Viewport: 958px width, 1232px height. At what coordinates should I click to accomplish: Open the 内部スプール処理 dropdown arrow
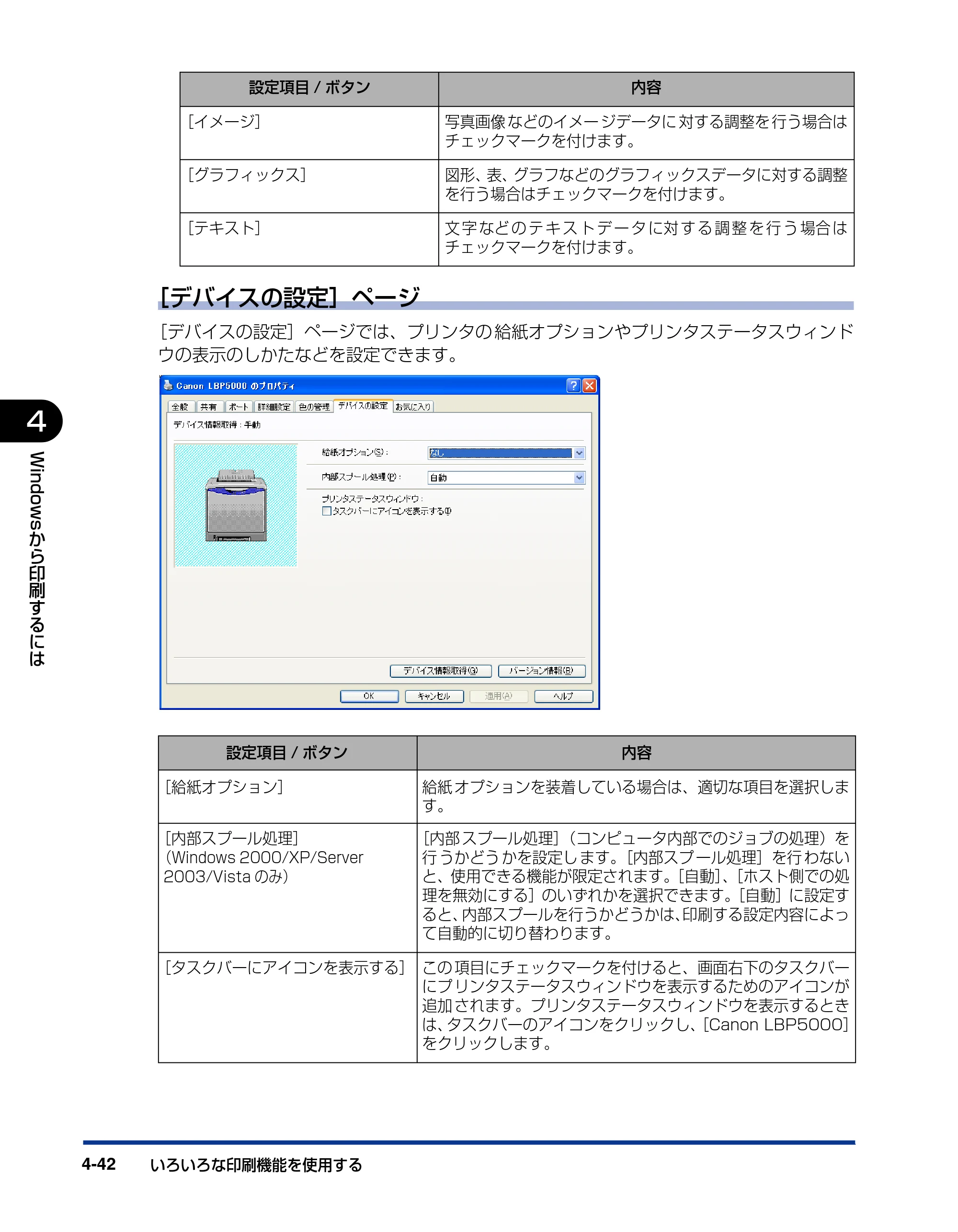click(x=579, y=478)
